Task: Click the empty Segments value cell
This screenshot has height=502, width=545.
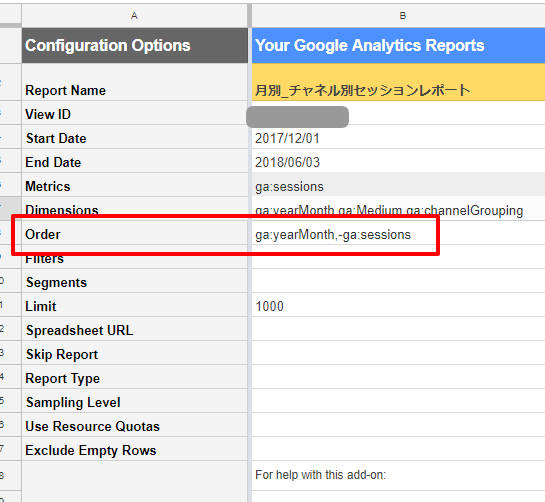Action: (x=398, y=281)
